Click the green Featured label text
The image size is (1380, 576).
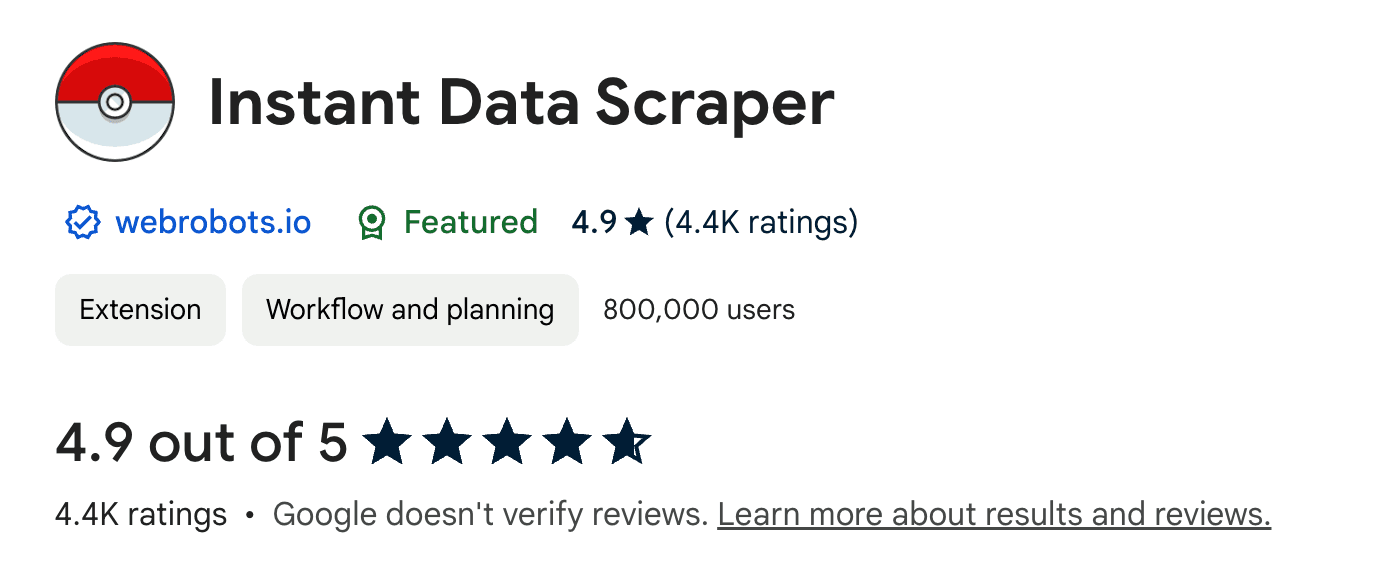tap(470, 222)
